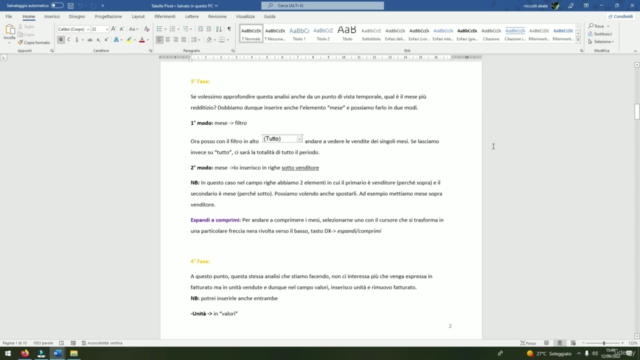Open the borders dropdown arrow
This screenshot has width=640, height=360.
227,40
